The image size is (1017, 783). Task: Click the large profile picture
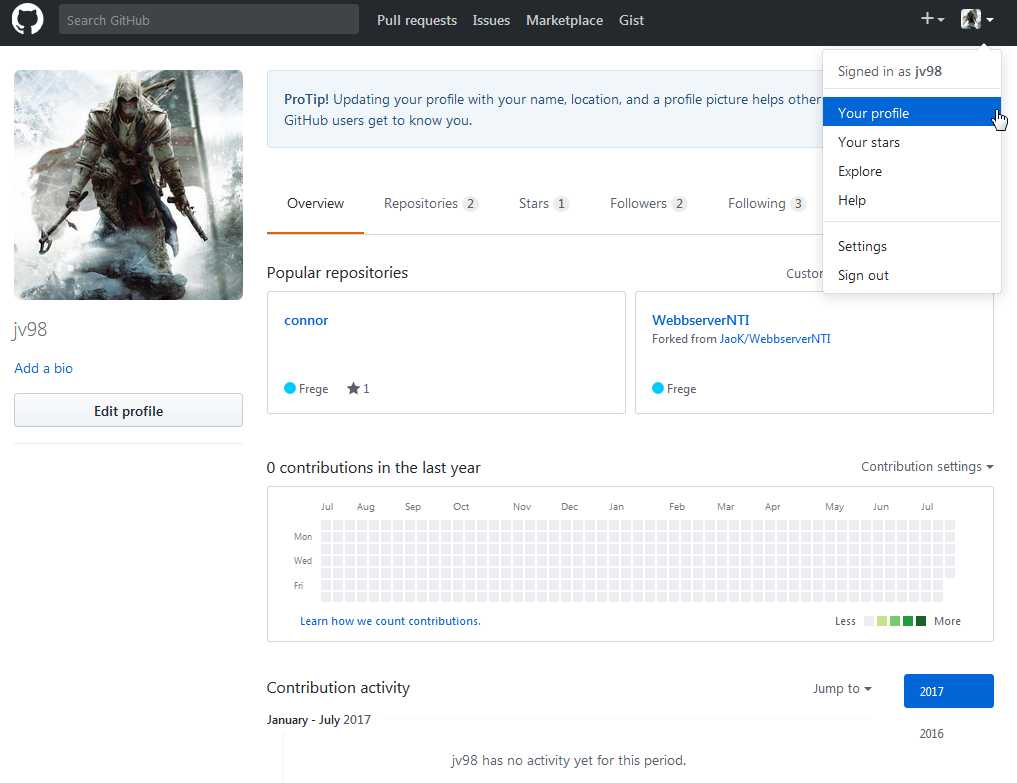coord(128,185)
